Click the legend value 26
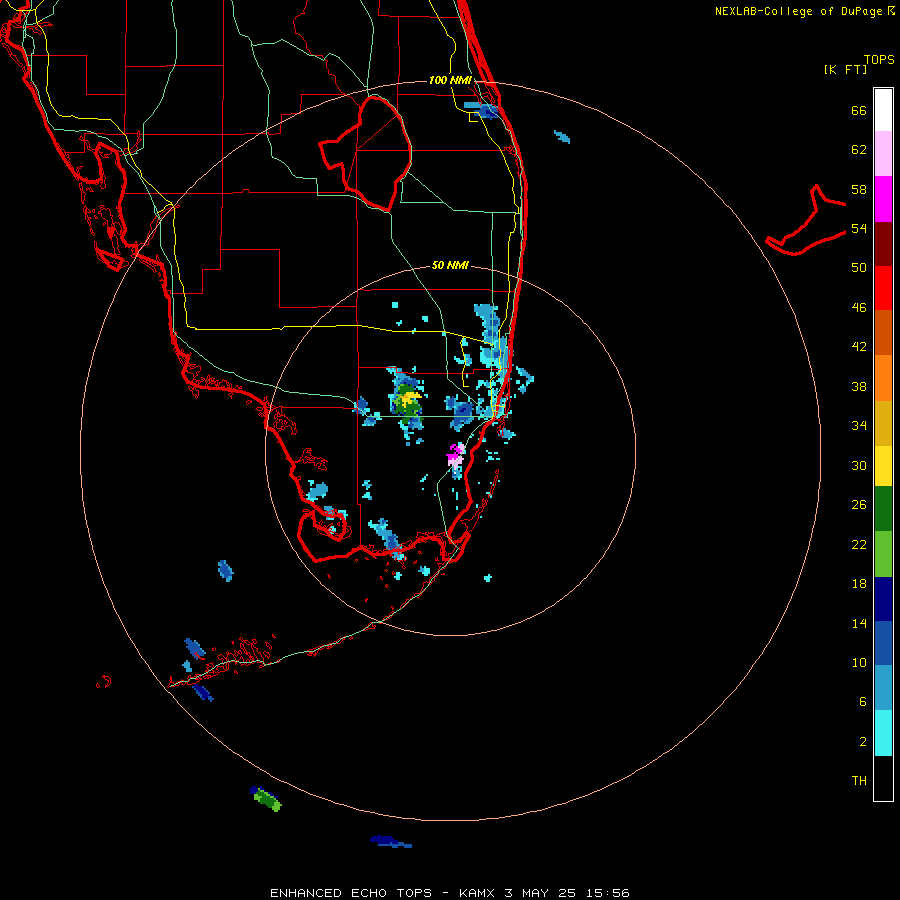Image resolution: width=900 pixels, height=900 pixels. pyautogui.click(x=859, y=505)
